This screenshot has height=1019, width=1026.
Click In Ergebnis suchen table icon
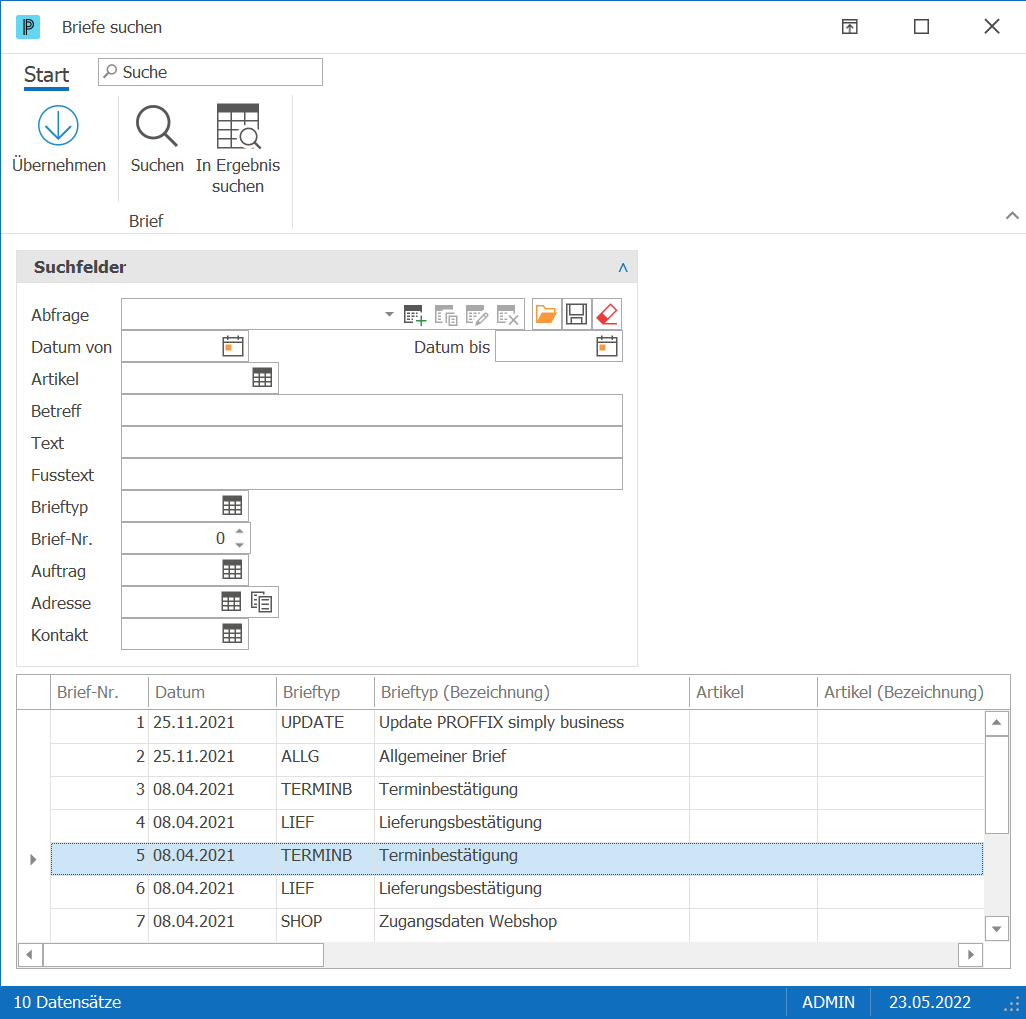[x=238, y=126]
